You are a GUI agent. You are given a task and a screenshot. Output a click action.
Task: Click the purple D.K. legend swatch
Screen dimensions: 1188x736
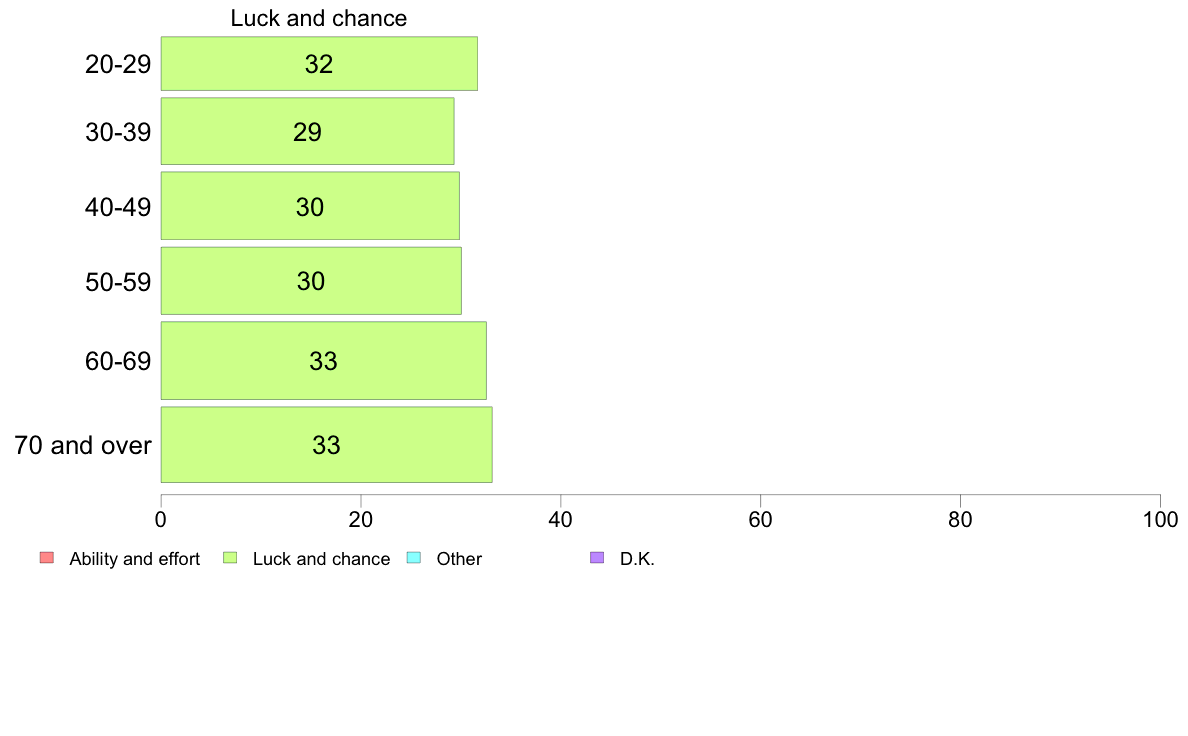pyautogui.click(x=597, y=558)
